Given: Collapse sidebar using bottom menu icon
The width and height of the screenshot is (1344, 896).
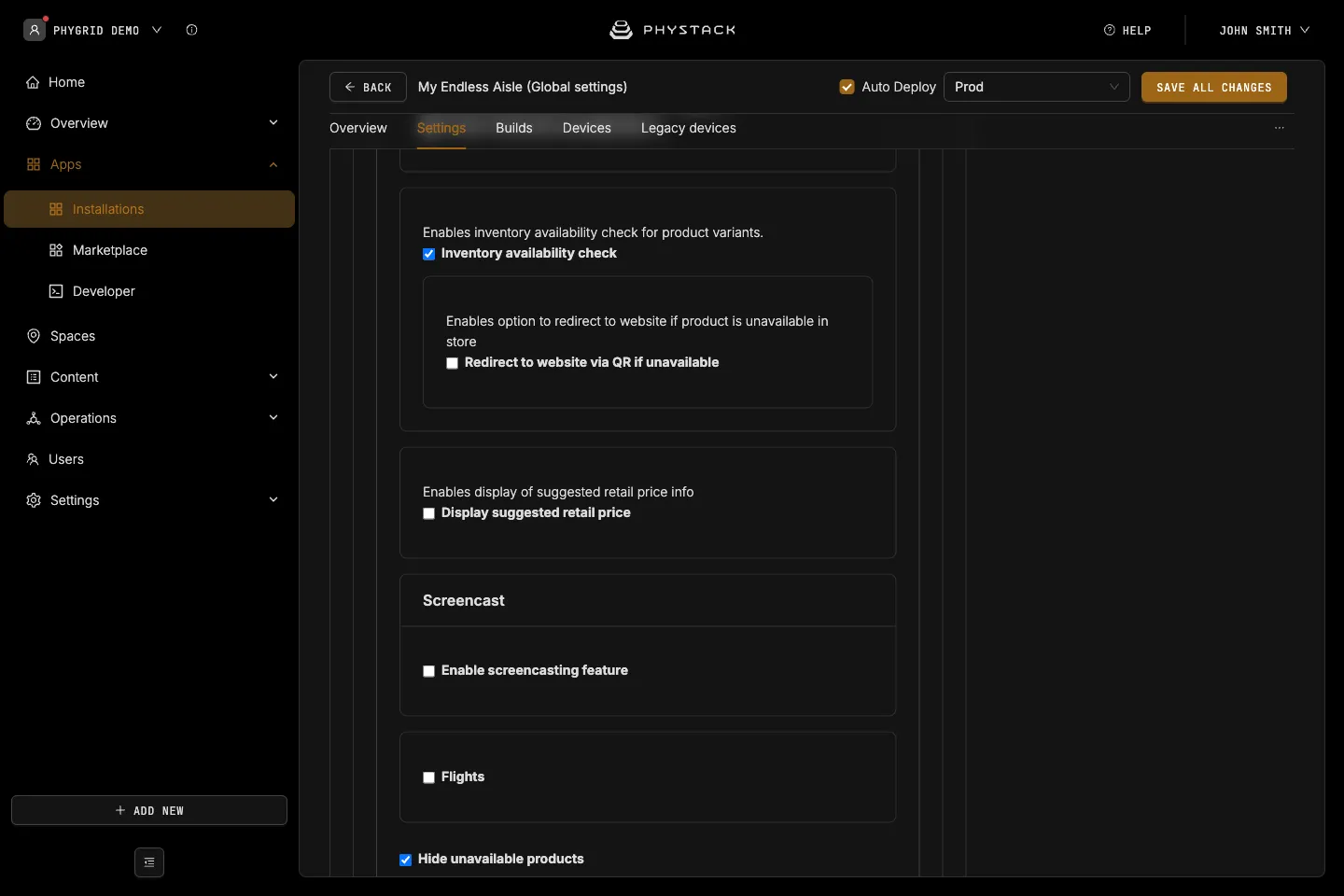Looking at the screenshot, I should click(x=149, y=862).
